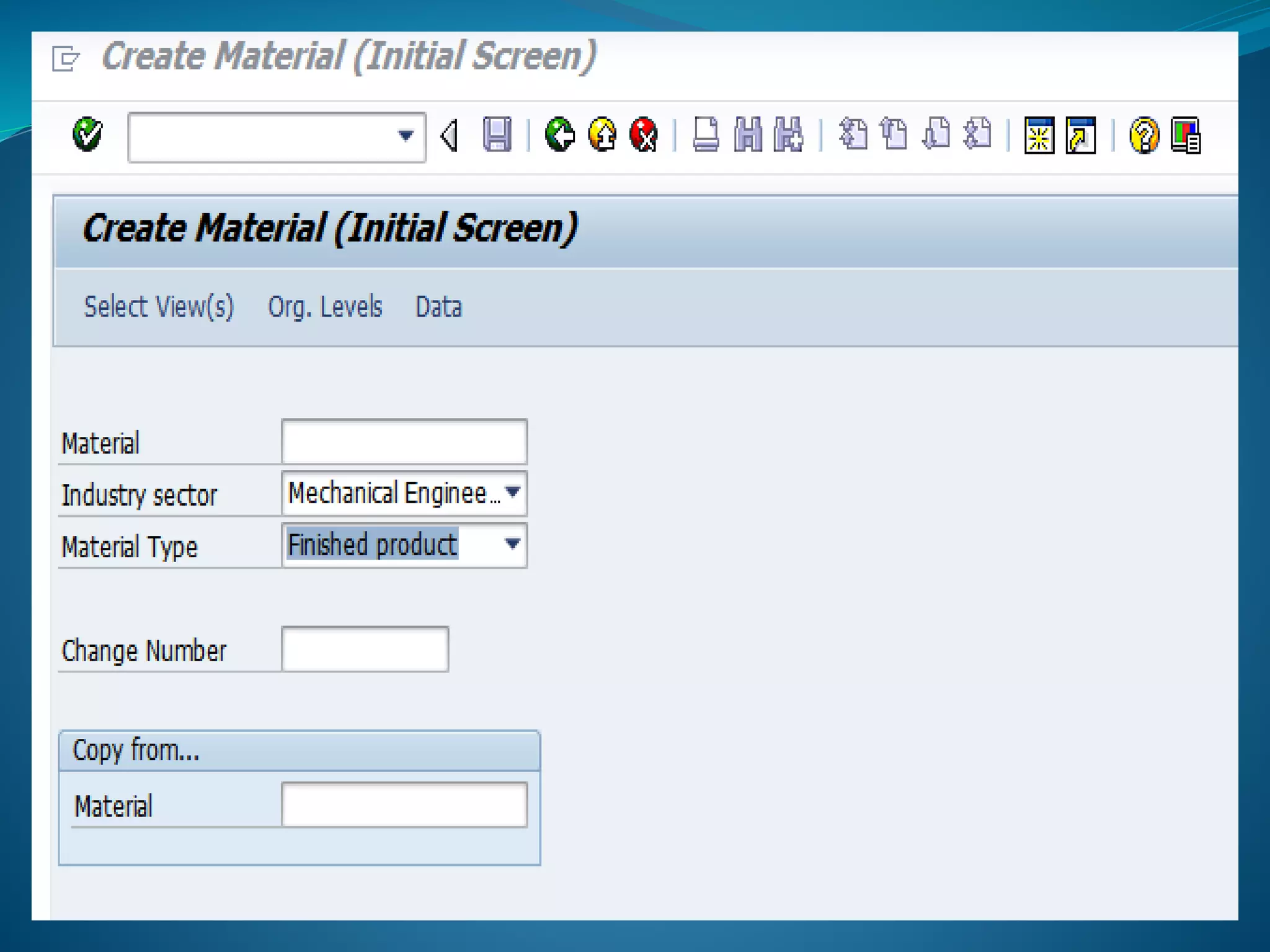The height and width of the screenshot is (952, 1270).
Task: Click the Find binoculars icon
Action: 748,134
